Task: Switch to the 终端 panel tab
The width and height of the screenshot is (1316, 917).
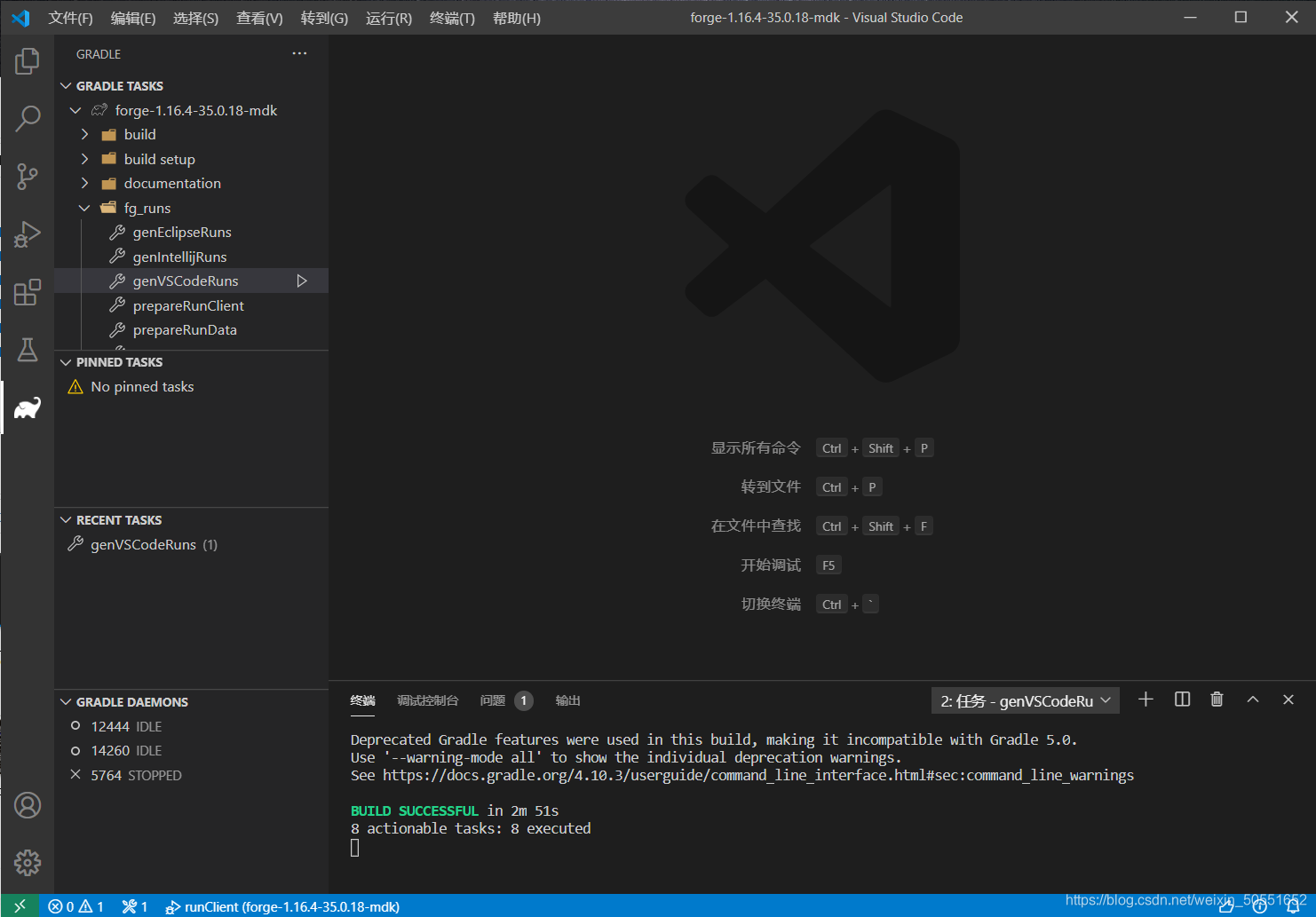Action: pyautogui.click(x=362, y=700)
